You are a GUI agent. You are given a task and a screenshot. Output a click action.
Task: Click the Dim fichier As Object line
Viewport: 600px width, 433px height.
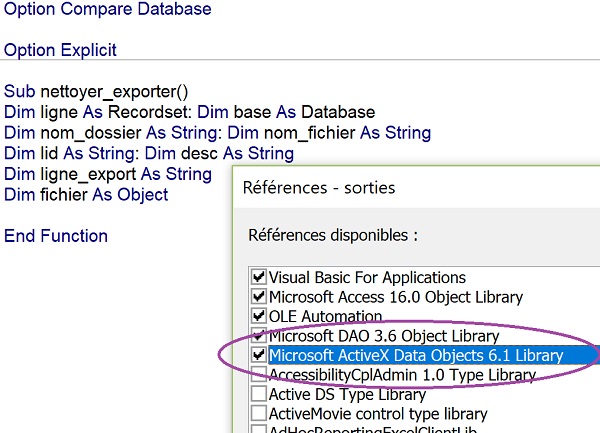(x=86, y=195)
